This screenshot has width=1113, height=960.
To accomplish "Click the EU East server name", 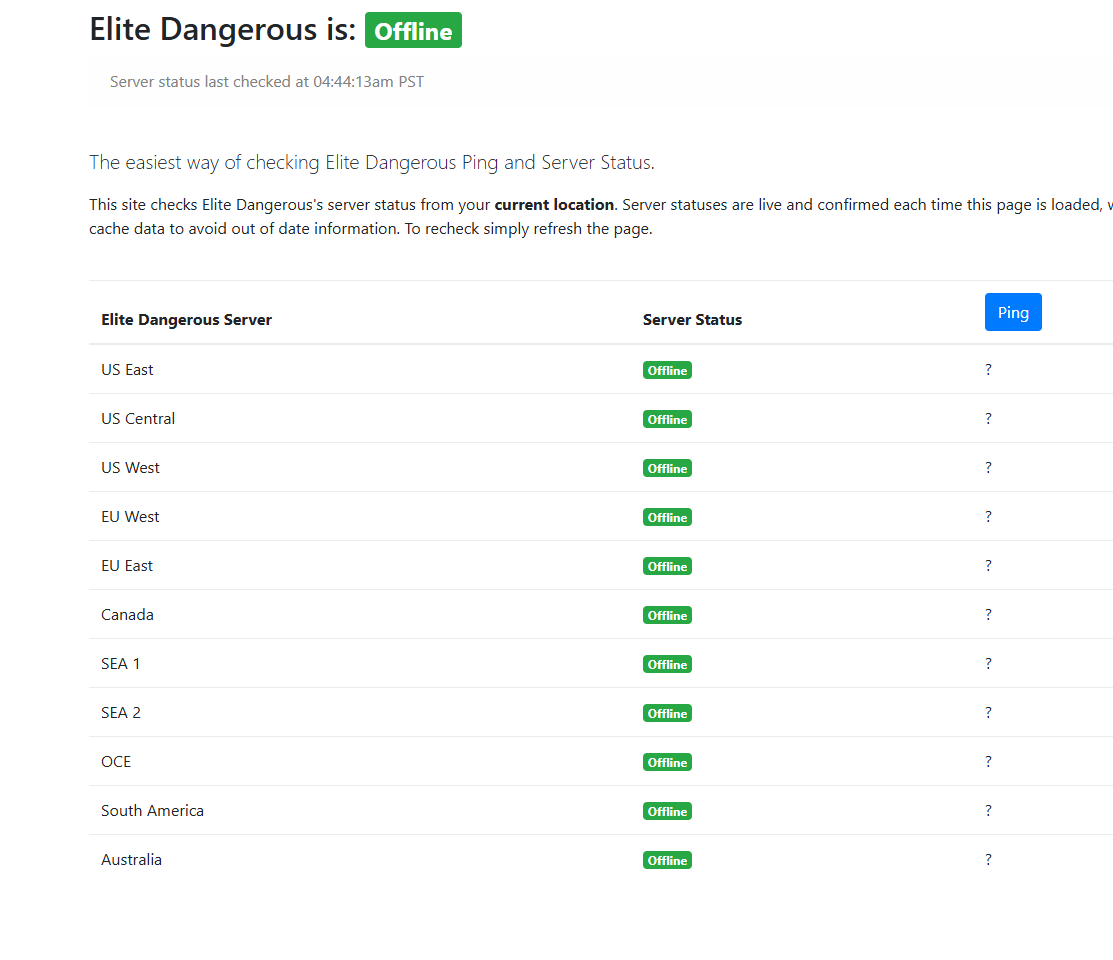I will coord(127,565).
